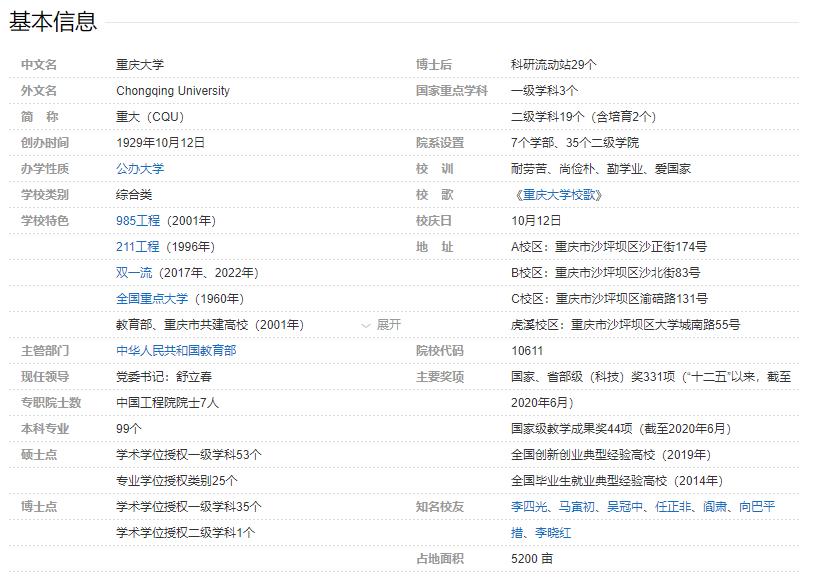Click the English name Chongqing University

(173, 91)
